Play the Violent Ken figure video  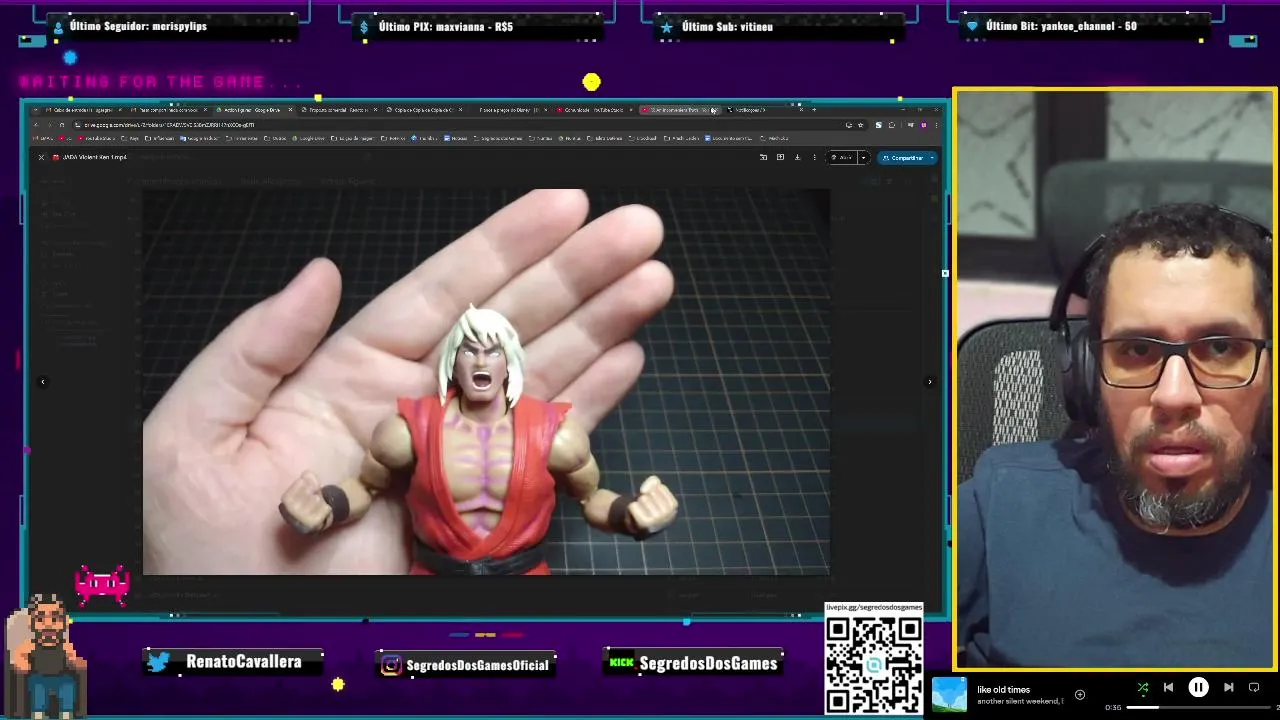pos(486,381)
